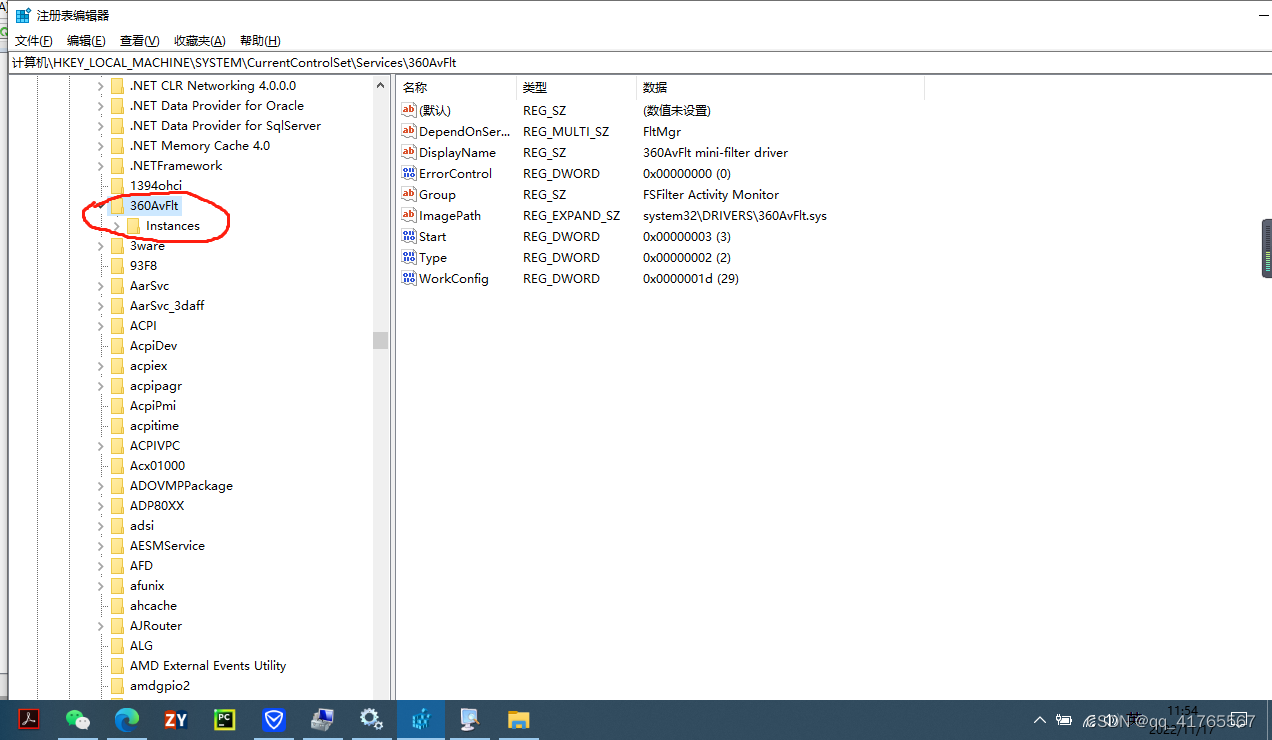Viewport: 1272px width, 740px height.
Task: Open the 查看(V) menu
Action: pos(139,41)
